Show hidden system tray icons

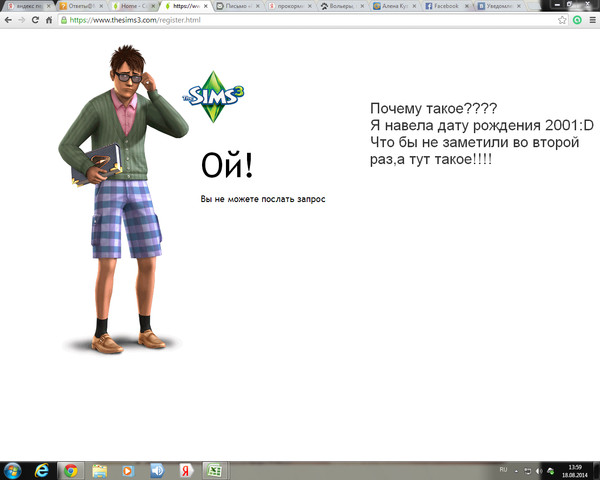coord(517,471)
